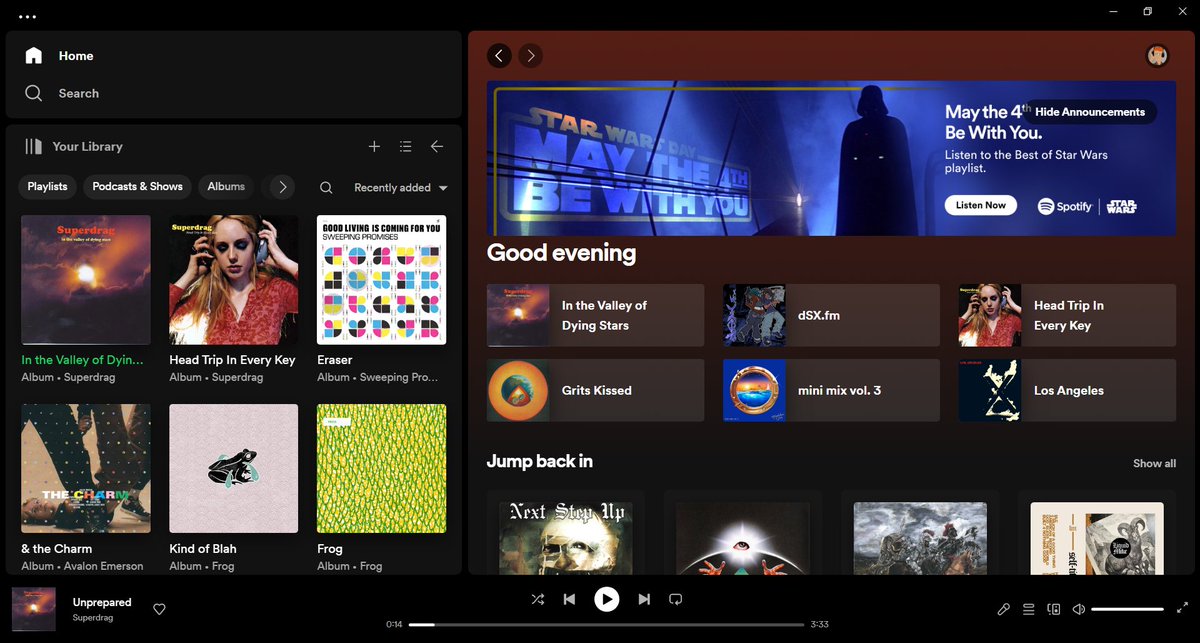Open Kind of Blah album cover

(234, 468)
